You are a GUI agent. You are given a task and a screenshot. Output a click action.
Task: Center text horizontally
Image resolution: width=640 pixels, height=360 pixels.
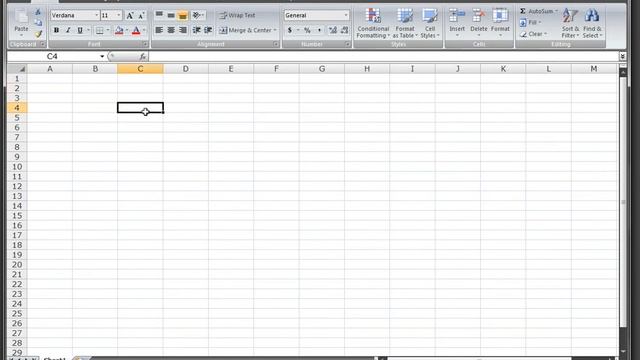pyautogui.click(x=171, y=30)
